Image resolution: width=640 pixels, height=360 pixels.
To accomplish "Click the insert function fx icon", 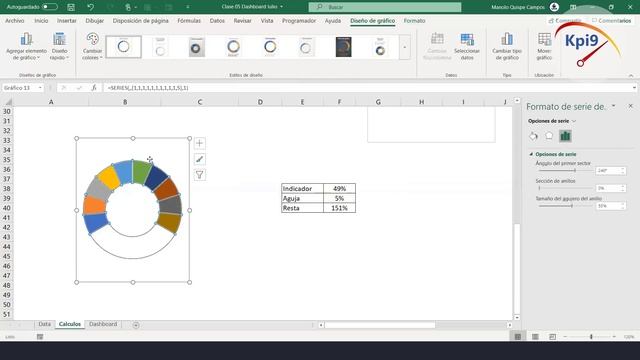I will (x=94, y=88).
